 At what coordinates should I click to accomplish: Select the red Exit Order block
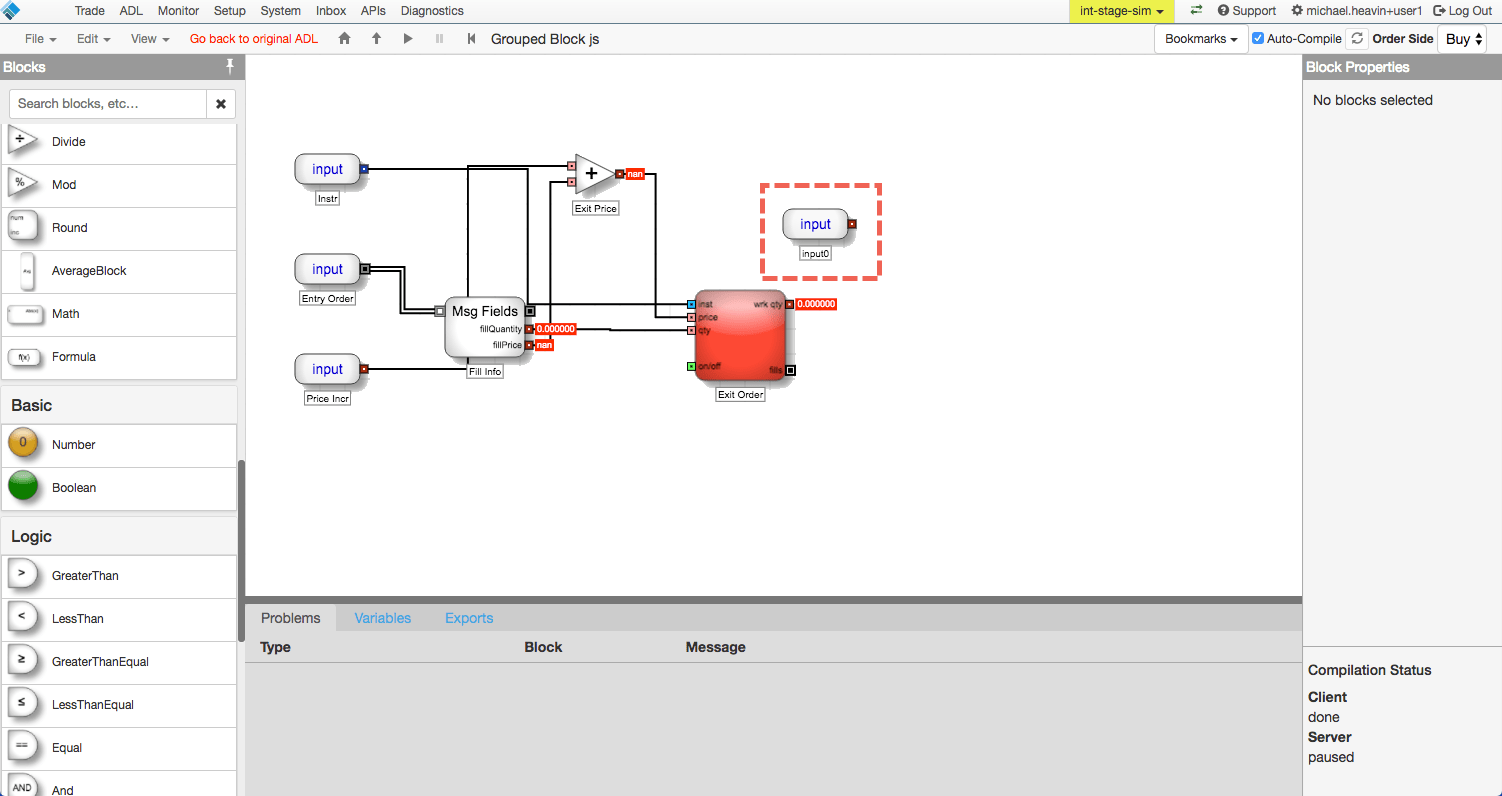coord(740,336)
